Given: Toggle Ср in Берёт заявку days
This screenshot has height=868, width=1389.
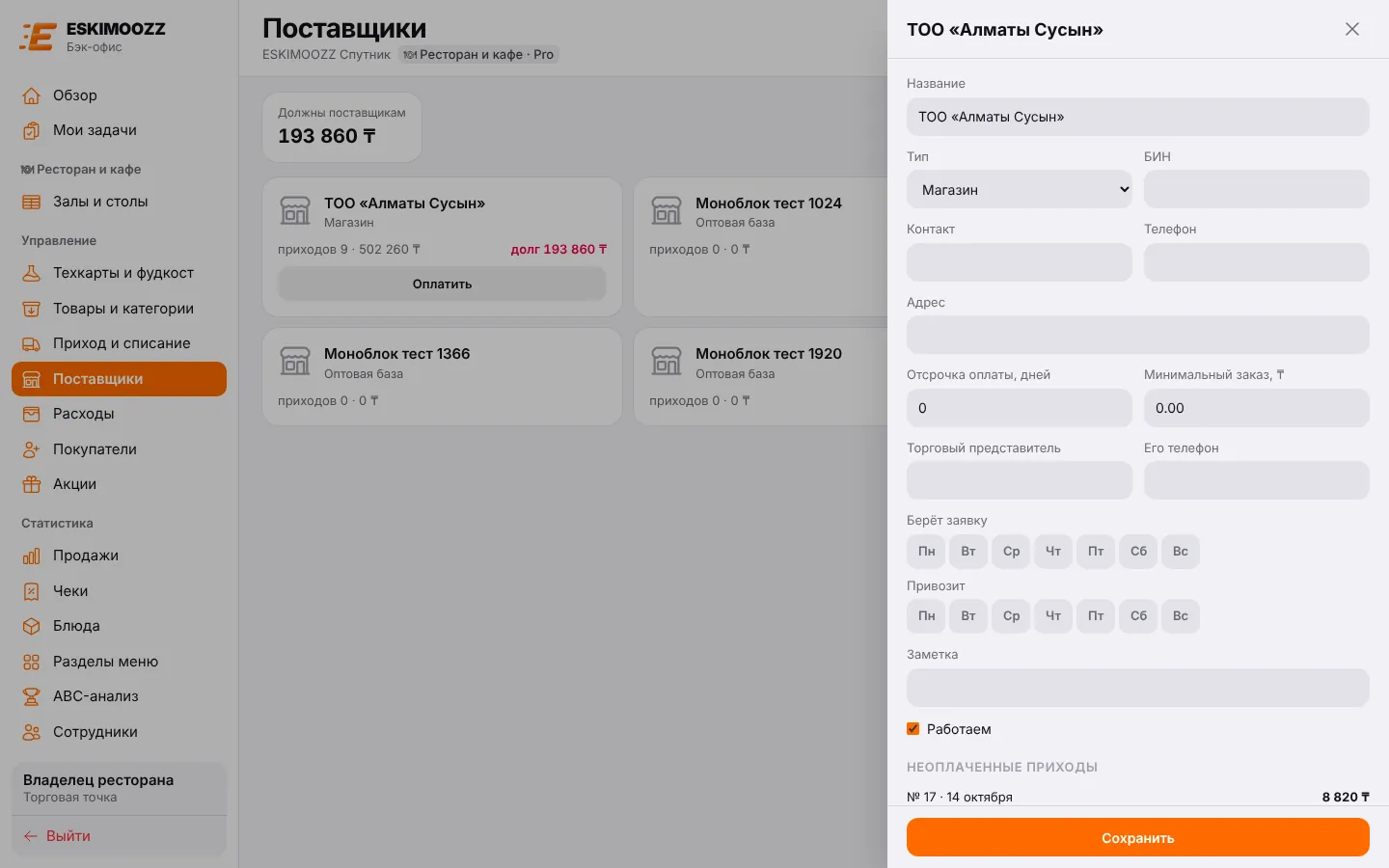Looking at the screenshot, I should (1011, 552).
